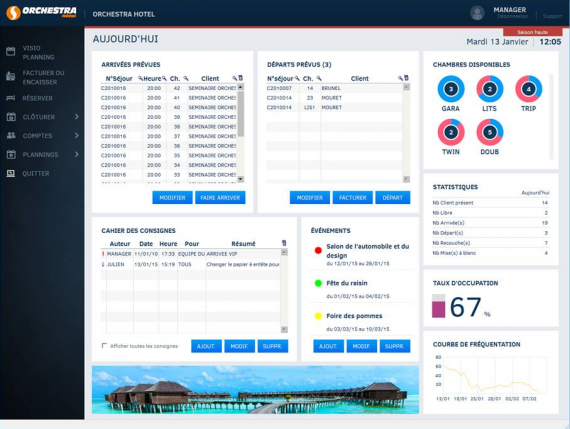
Task: Expand the Plannings submenu chevron
Action: pyautogui.click(x=76, y=155)
